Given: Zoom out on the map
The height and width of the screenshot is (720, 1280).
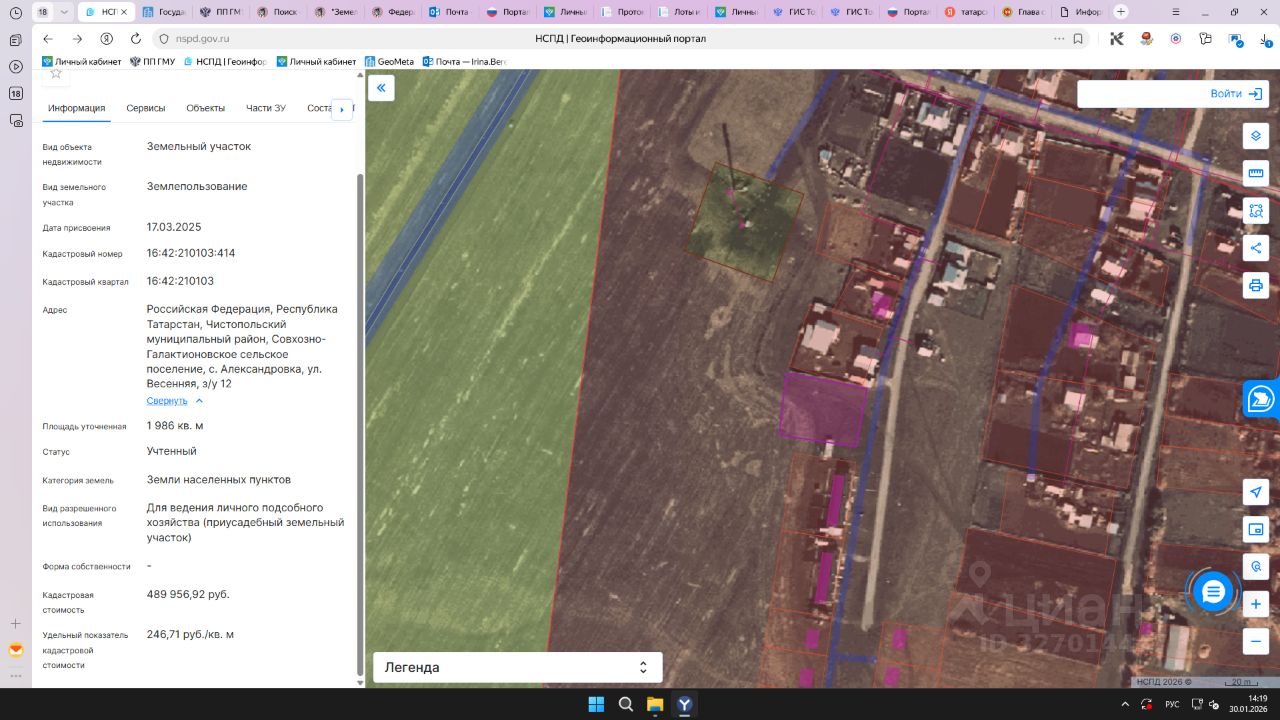Looking at the screenshot, I should [1256, 641].
